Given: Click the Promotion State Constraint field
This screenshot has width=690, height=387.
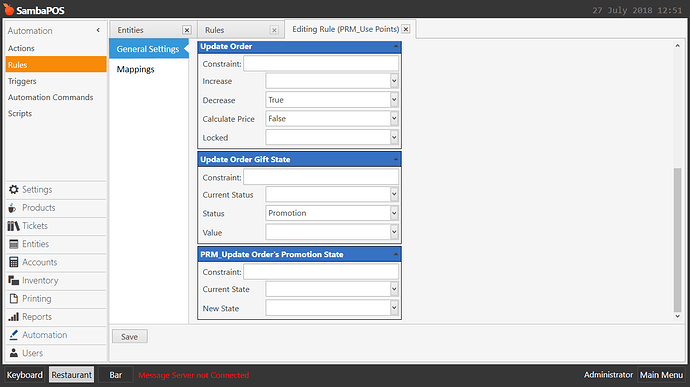Looking at the screenshot, I should (x=321, y=272).
